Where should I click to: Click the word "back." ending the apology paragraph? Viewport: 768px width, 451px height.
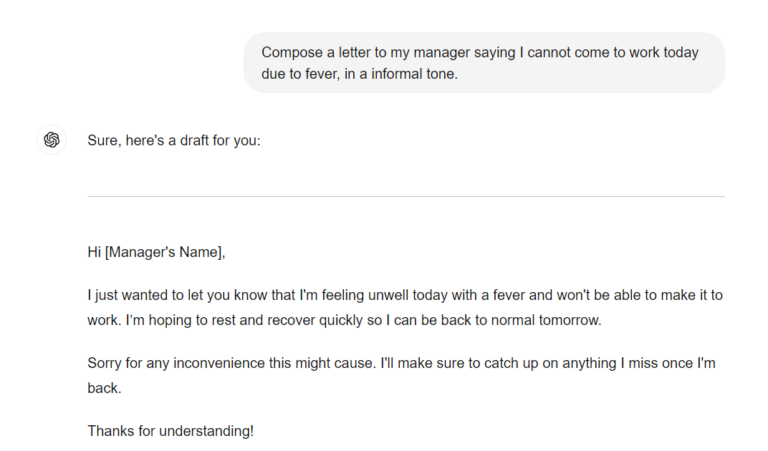tap(104, 388)
